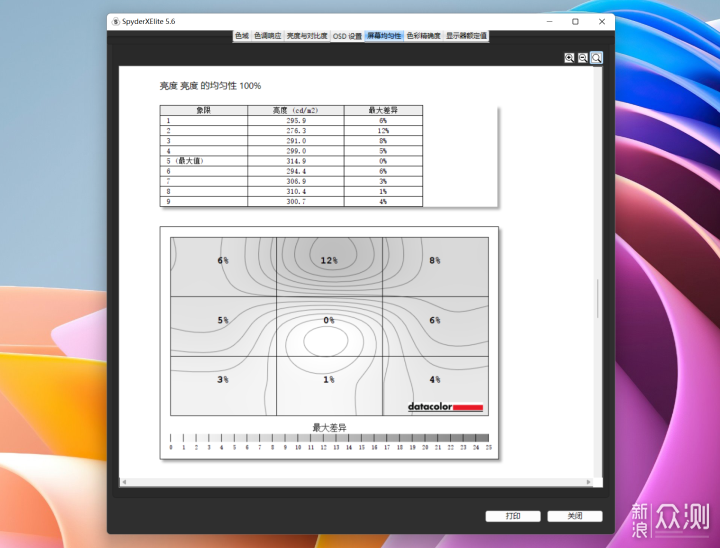This screenshot has width=720, height=548.
Task: Click the 4% label in the uniformity map
Action: (435, 379)
